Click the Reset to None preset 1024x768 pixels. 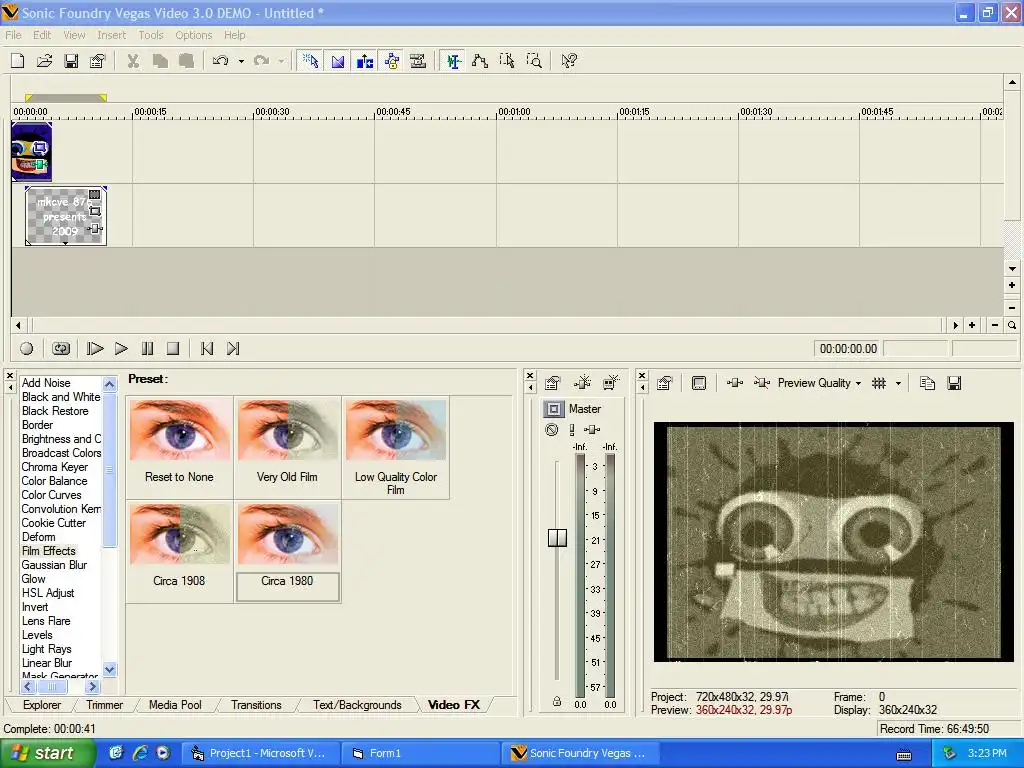[x=180, y=447]
